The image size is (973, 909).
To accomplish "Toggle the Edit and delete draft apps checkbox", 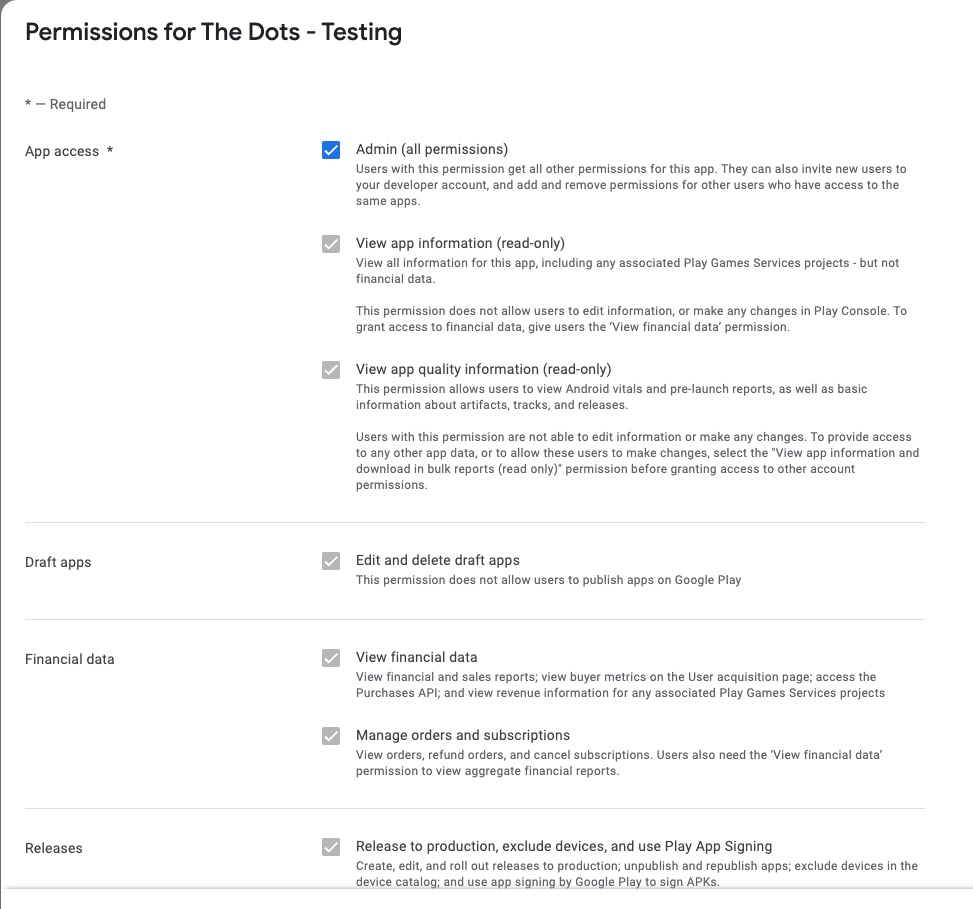I will point(331,561).
